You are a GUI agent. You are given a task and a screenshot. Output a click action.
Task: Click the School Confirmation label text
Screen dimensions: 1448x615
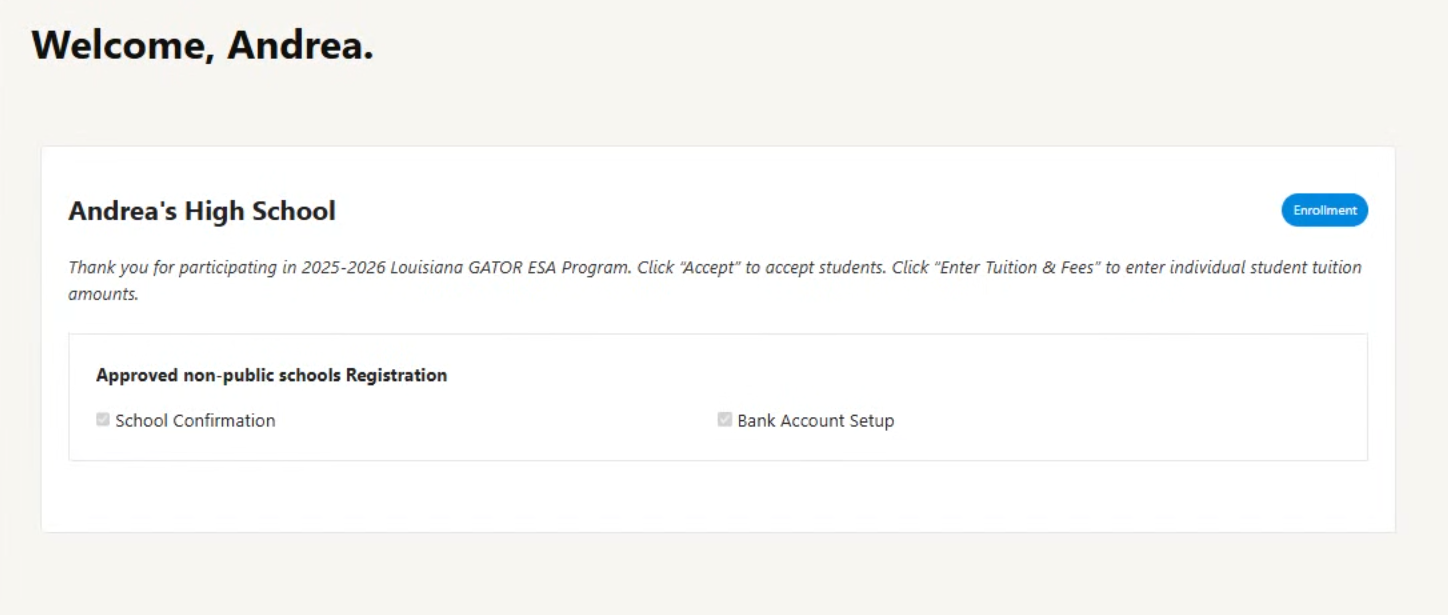[x=195, y=421]
